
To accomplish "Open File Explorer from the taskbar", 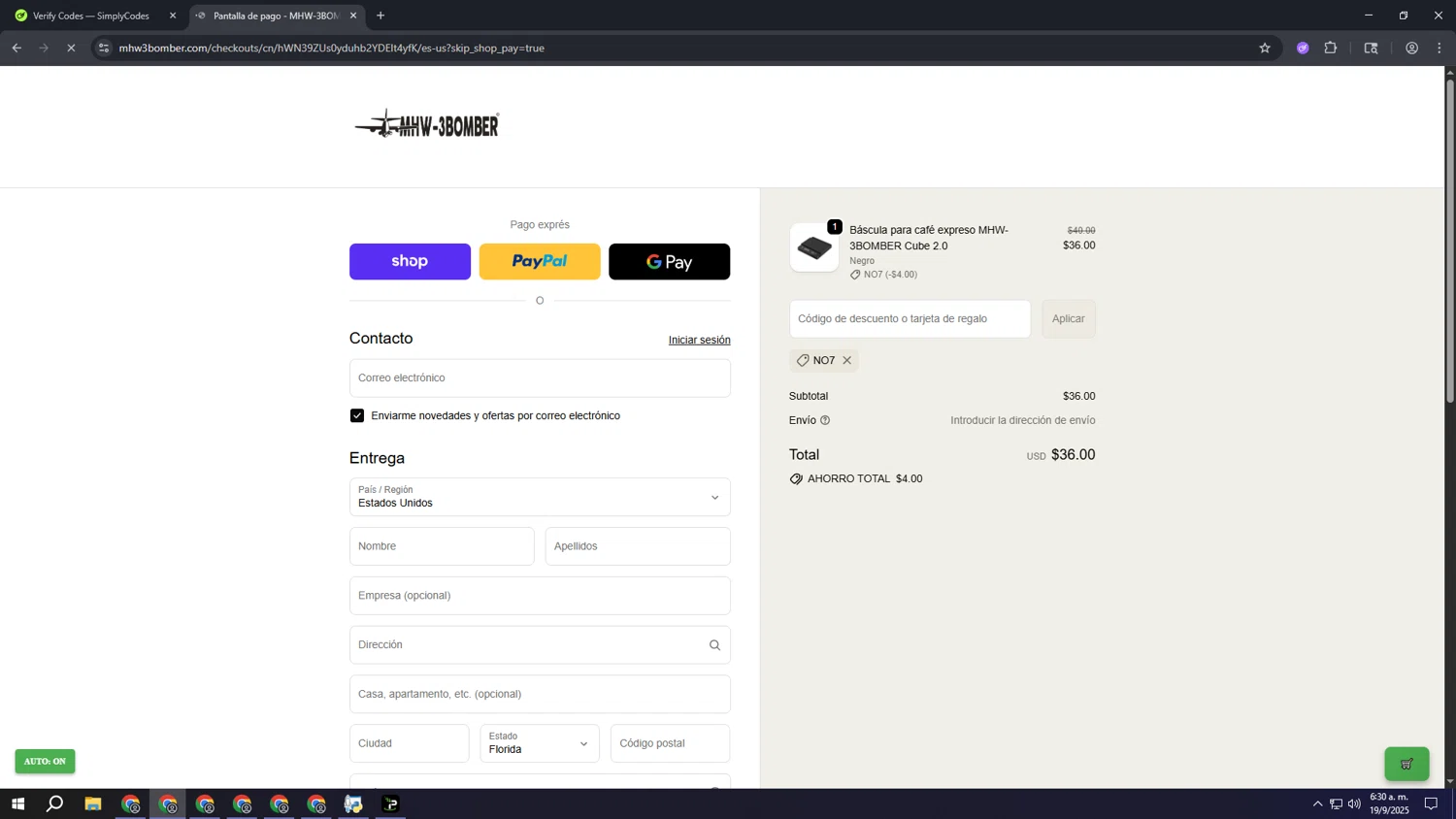I will 93,803.
